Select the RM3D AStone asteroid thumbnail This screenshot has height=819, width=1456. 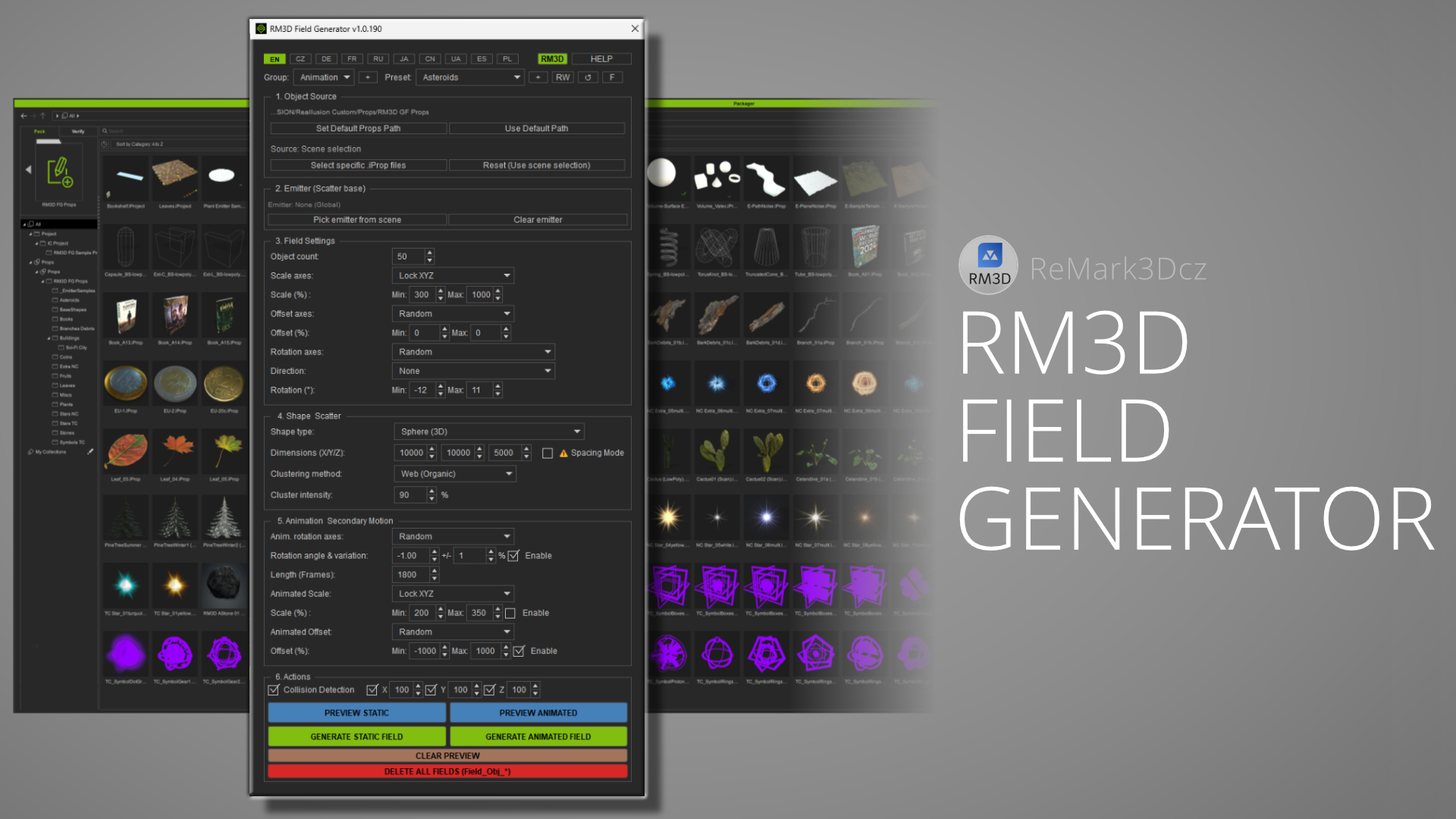[224, 586]
